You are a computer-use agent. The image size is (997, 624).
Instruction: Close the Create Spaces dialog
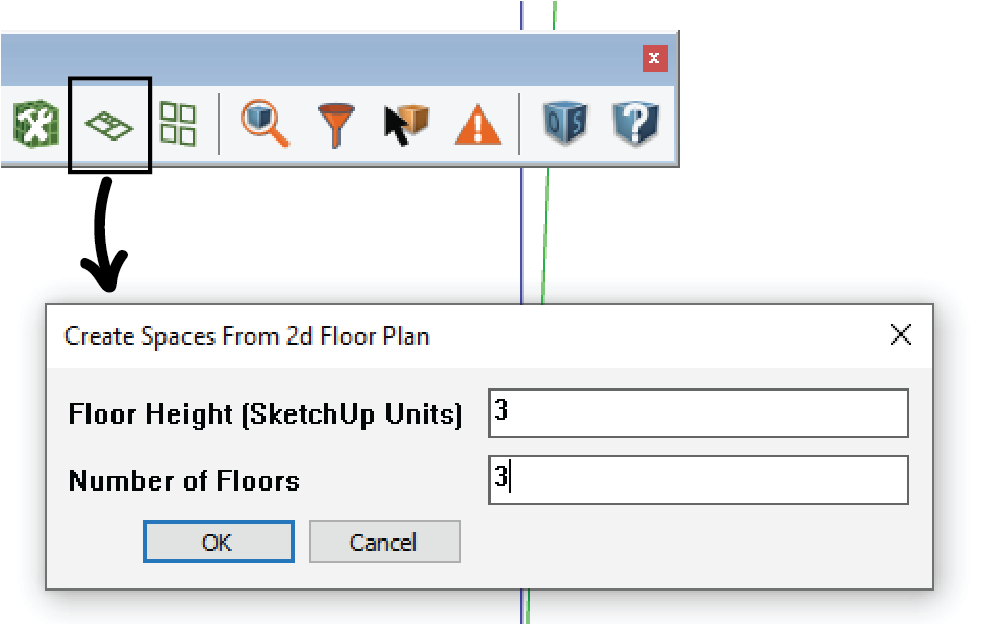[x=900, y=335]
